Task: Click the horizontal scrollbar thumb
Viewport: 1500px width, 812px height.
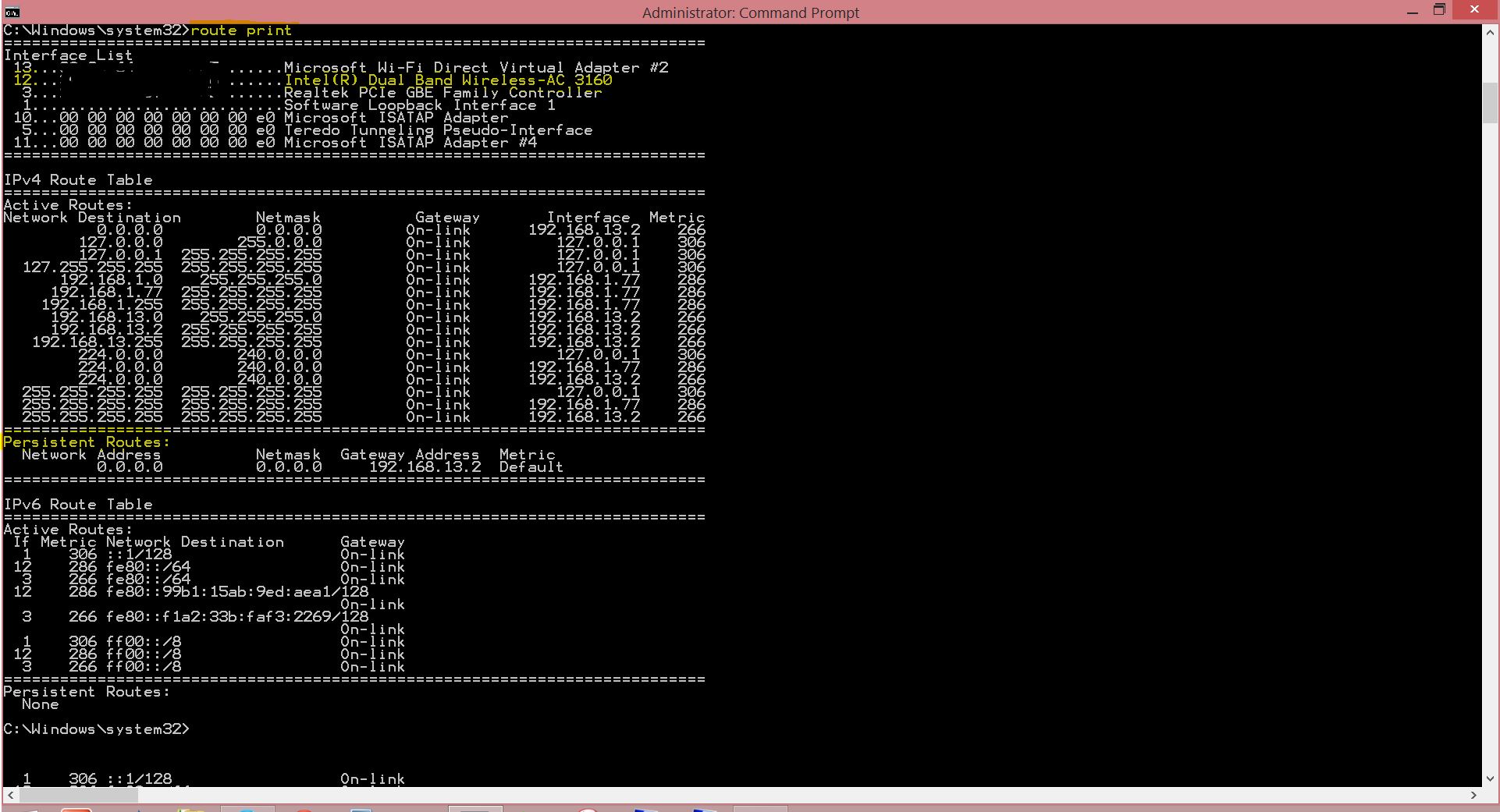Action: [x=78, y=795]
